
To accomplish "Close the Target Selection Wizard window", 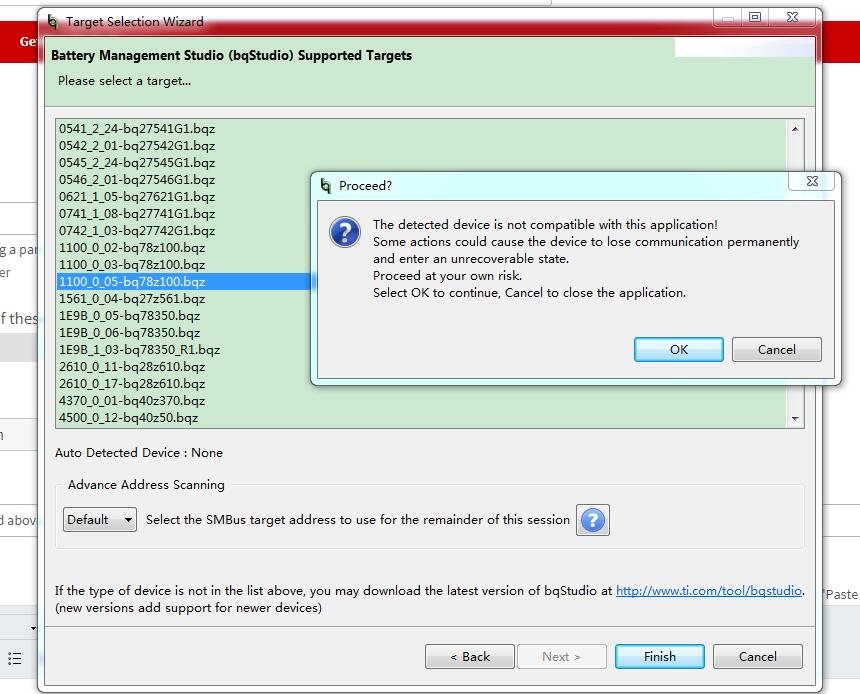I will pyautogui.click(x=793, y=17).
